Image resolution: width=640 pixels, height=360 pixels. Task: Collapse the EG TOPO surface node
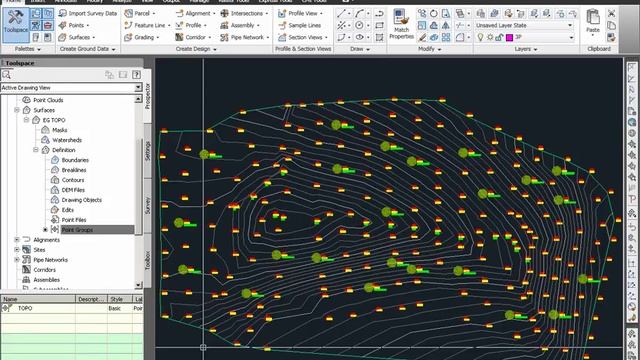click(x=26, y=120)
